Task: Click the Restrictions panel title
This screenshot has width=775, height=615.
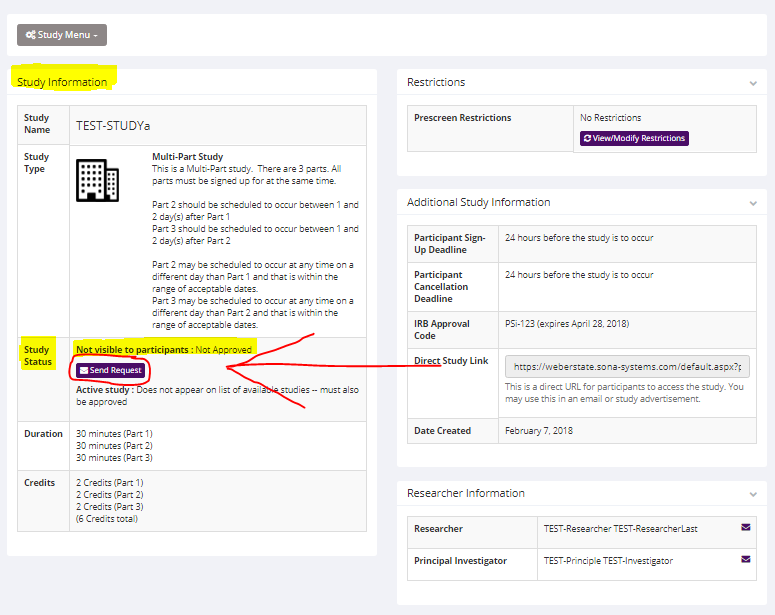Action: (436, 82)
